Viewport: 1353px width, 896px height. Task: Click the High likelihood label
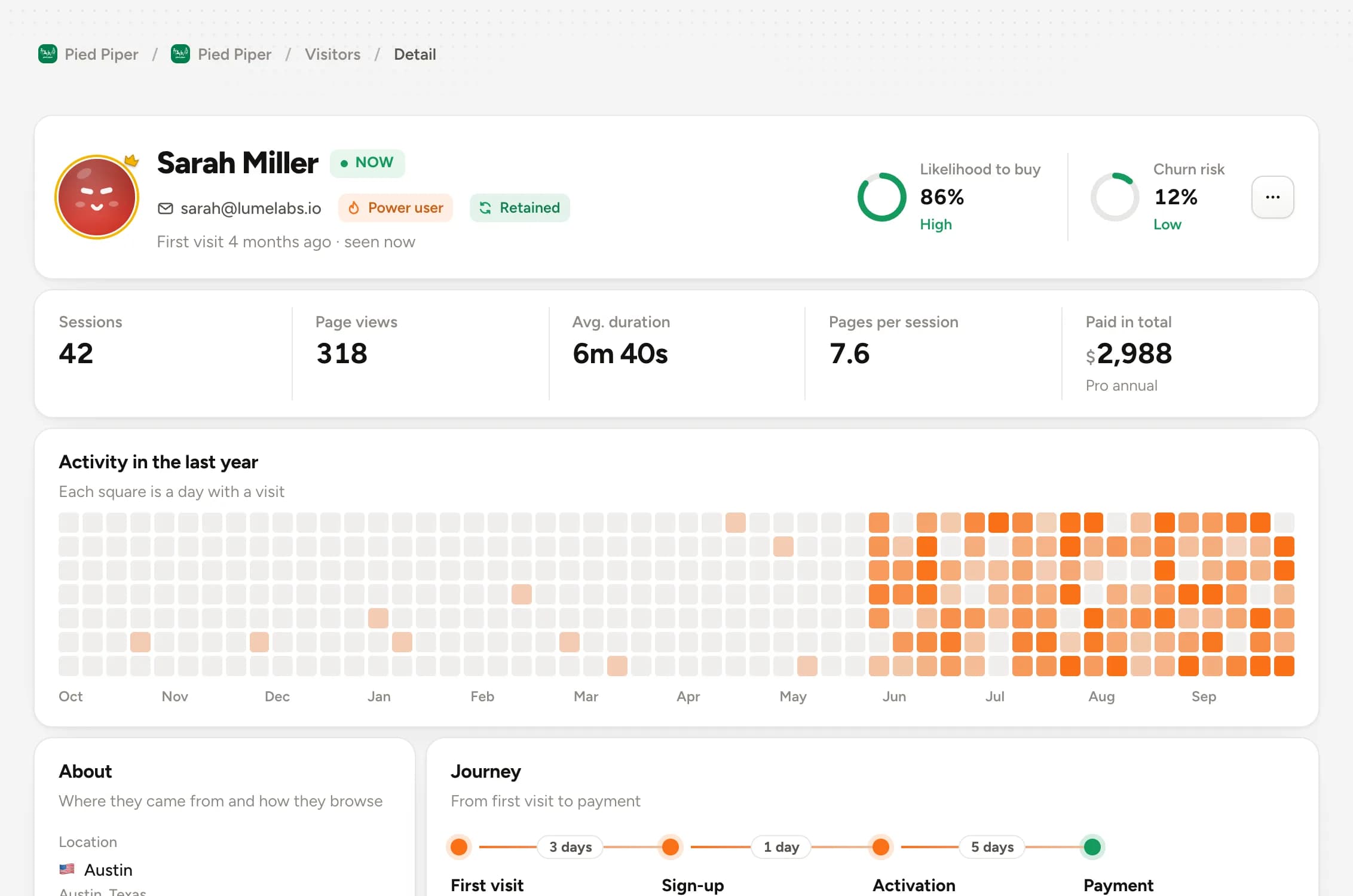pyautogui.click(x=936, y=225)
